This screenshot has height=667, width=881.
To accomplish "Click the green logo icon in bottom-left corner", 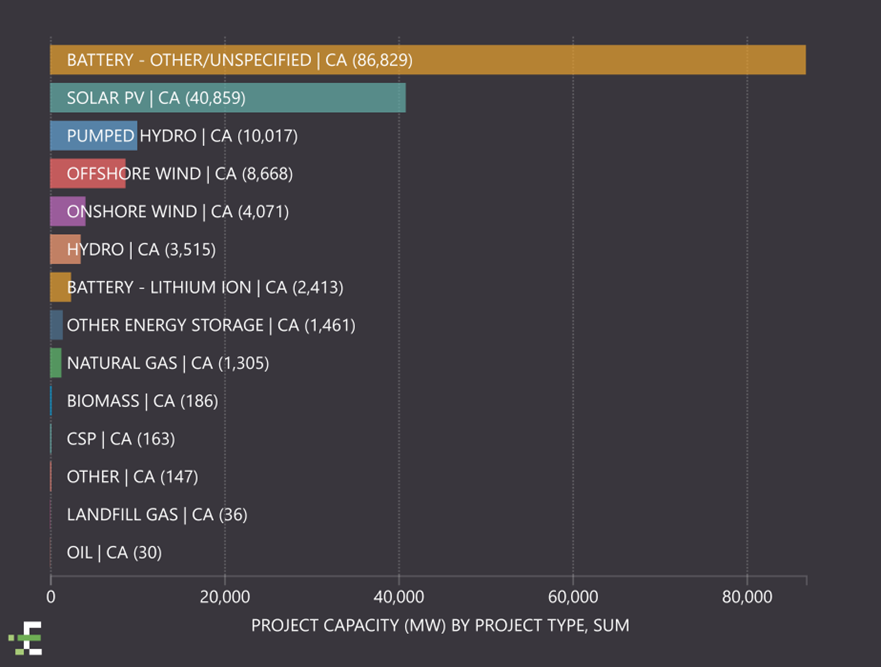I will (27, 637).
